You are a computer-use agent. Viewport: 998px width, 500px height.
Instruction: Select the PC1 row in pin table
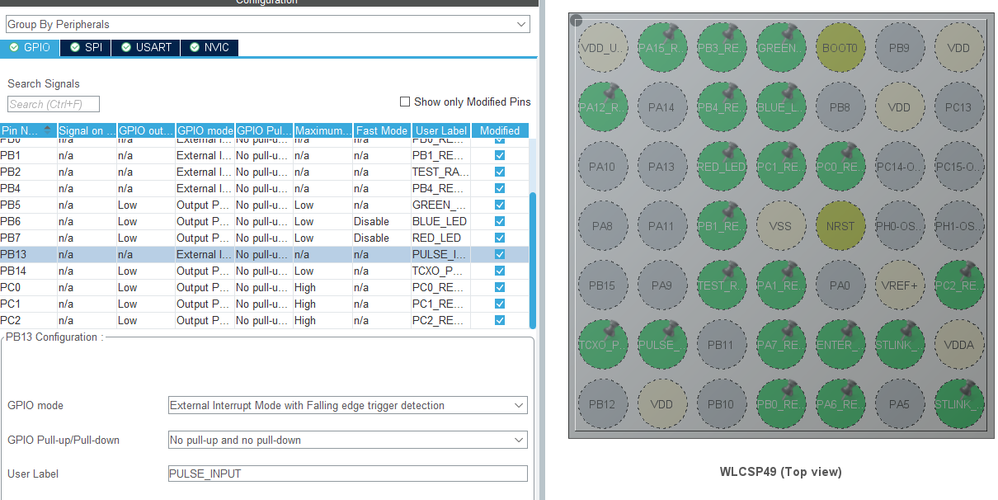264,304
